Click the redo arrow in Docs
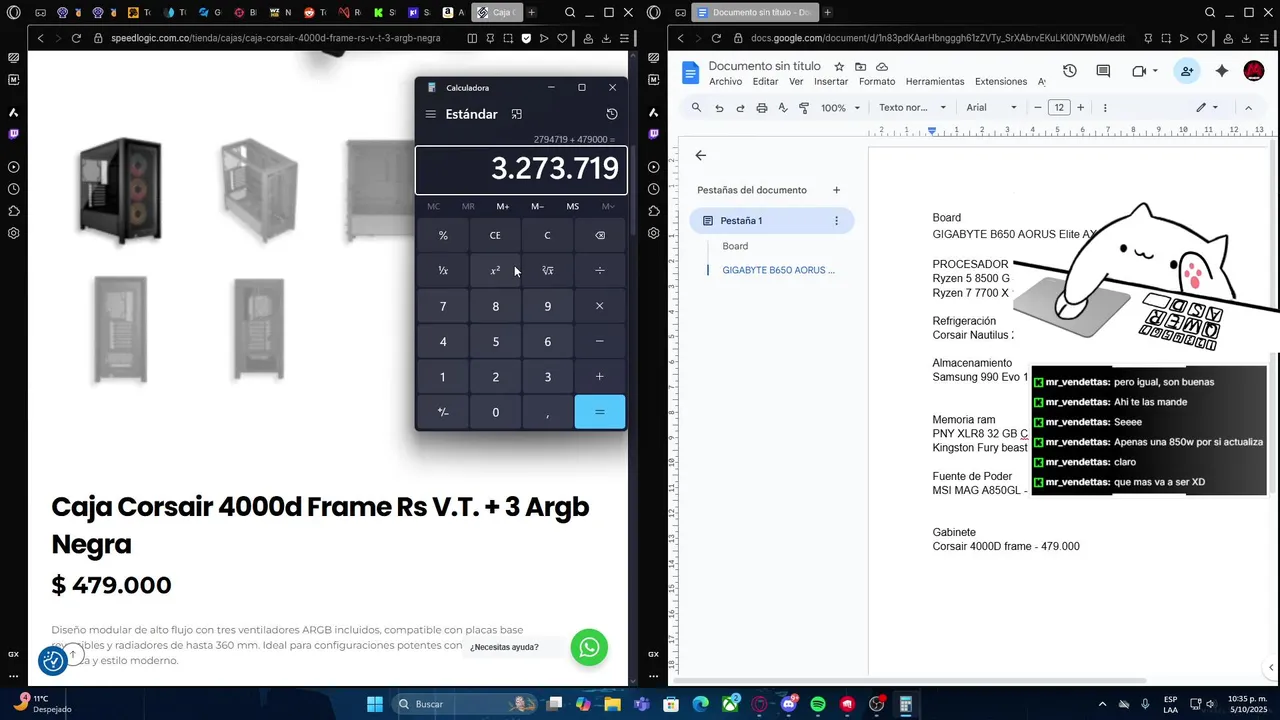 pos(740,108)
